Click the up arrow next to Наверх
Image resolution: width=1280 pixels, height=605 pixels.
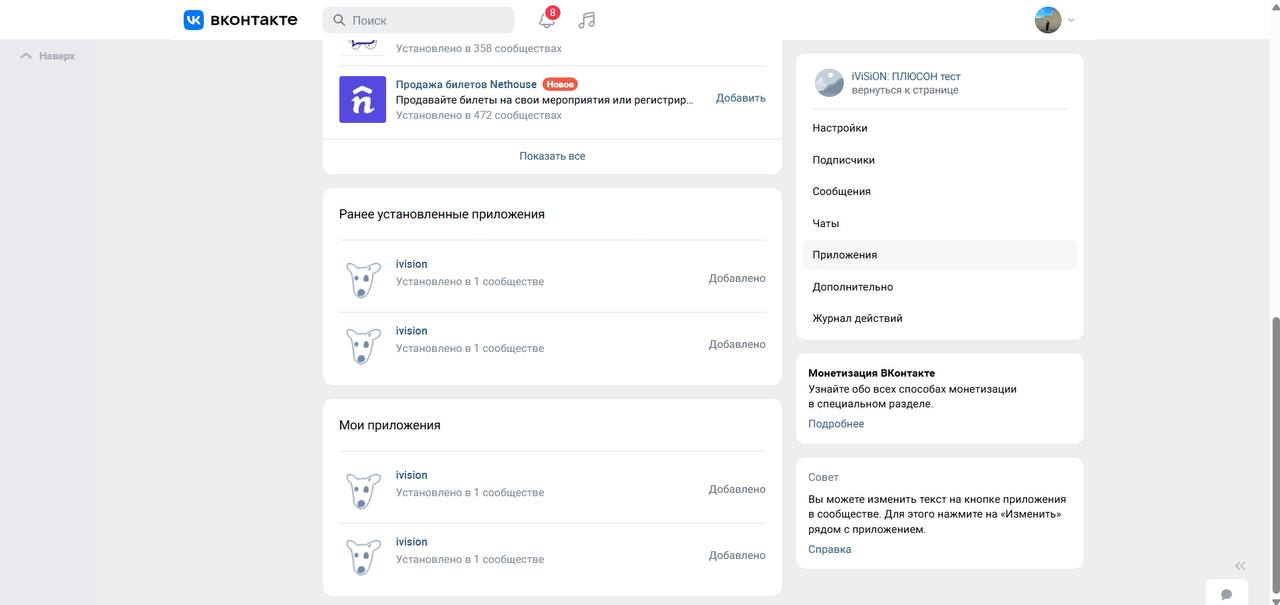pos(27,56)
